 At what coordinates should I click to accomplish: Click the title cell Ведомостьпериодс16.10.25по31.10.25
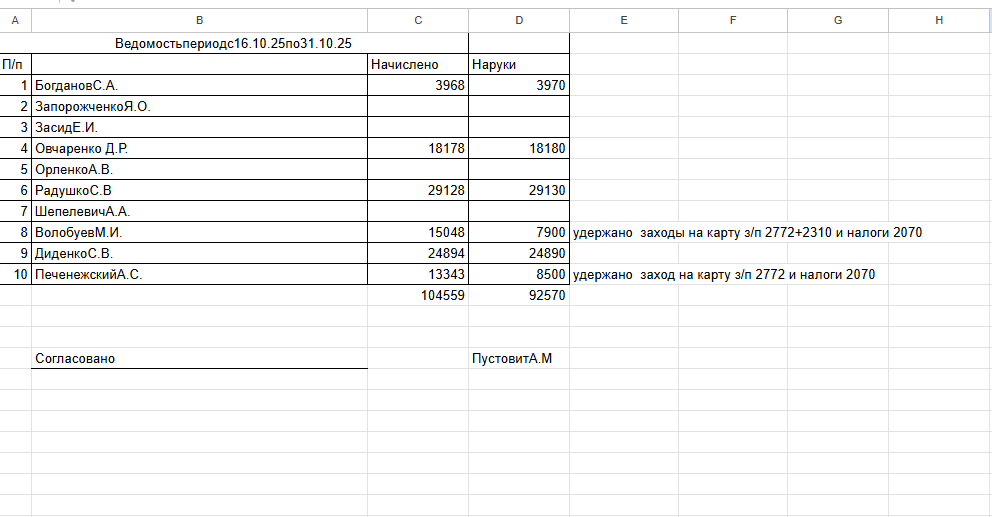[233, 44]
